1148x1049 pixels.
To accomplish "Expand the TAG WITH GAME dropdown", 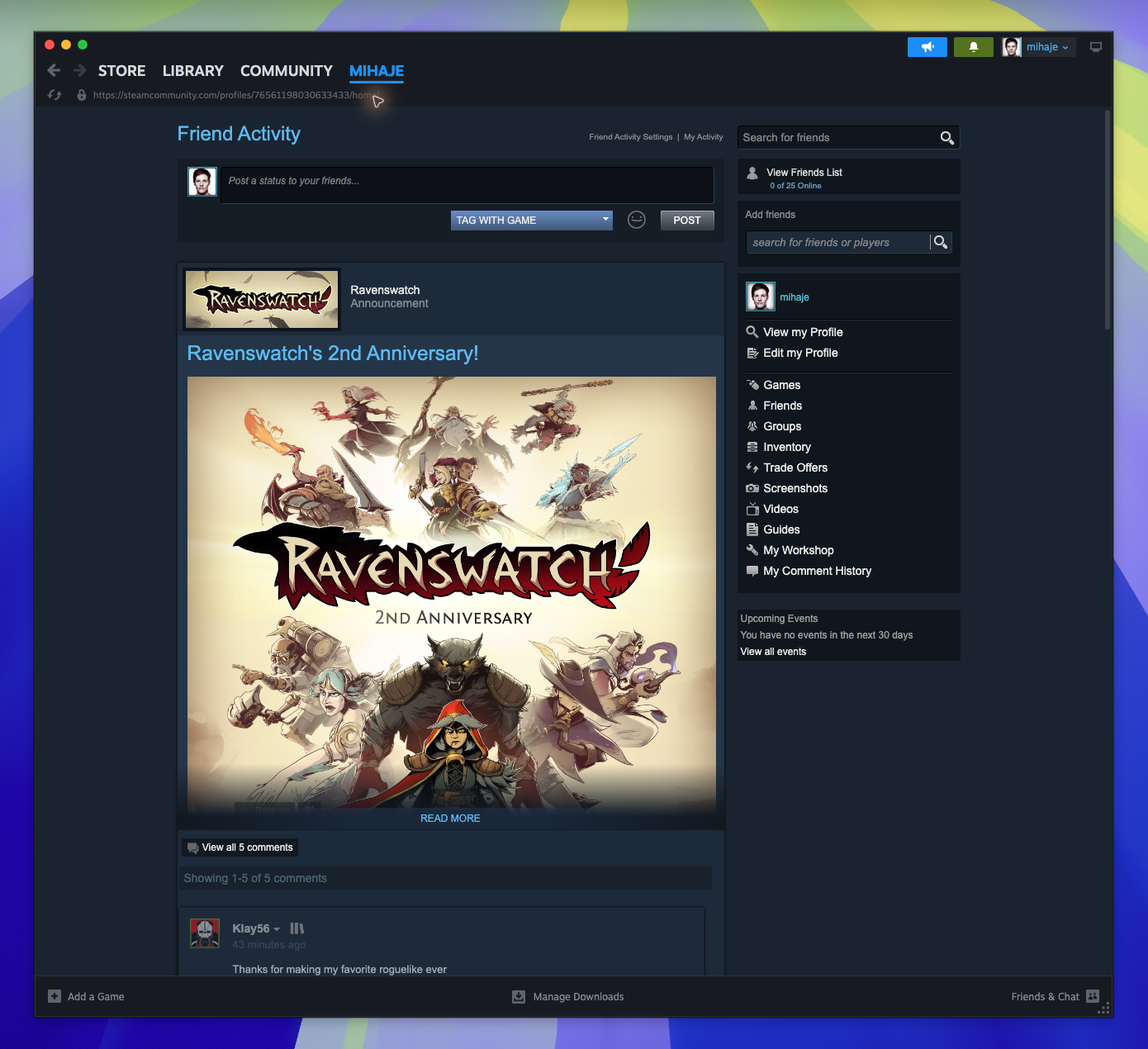I will pyautogui.click(x=532, y=221).
